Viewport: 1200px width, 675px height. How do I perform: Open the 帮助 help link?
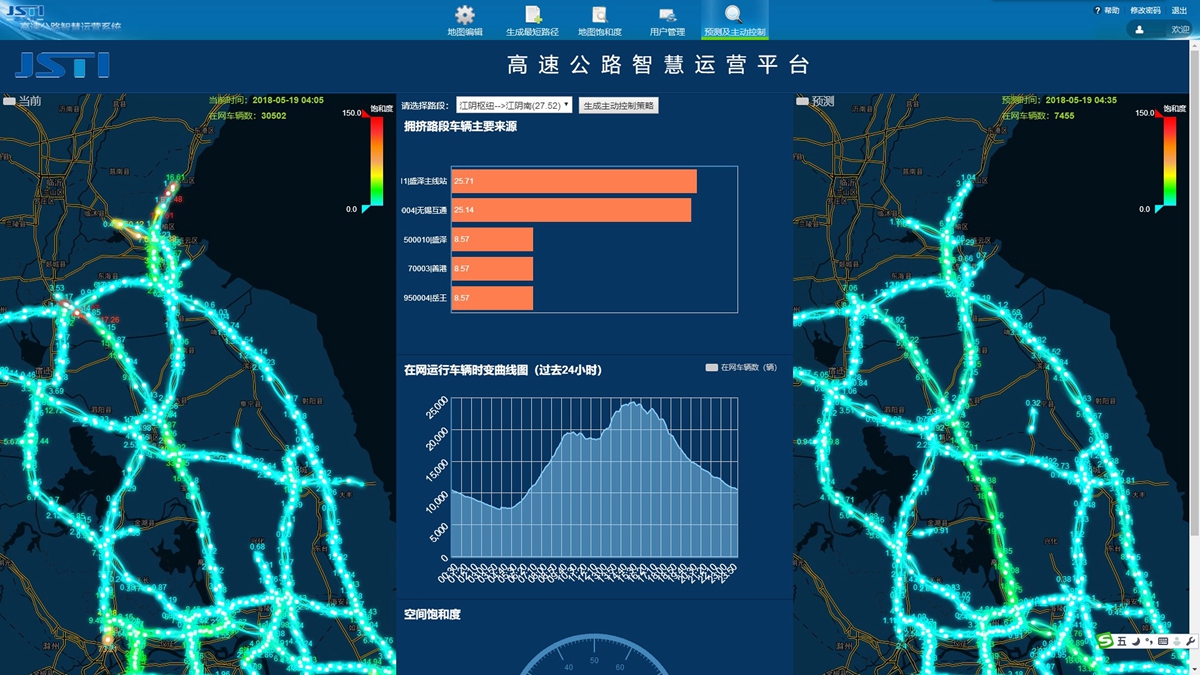tap(1108, 10)
